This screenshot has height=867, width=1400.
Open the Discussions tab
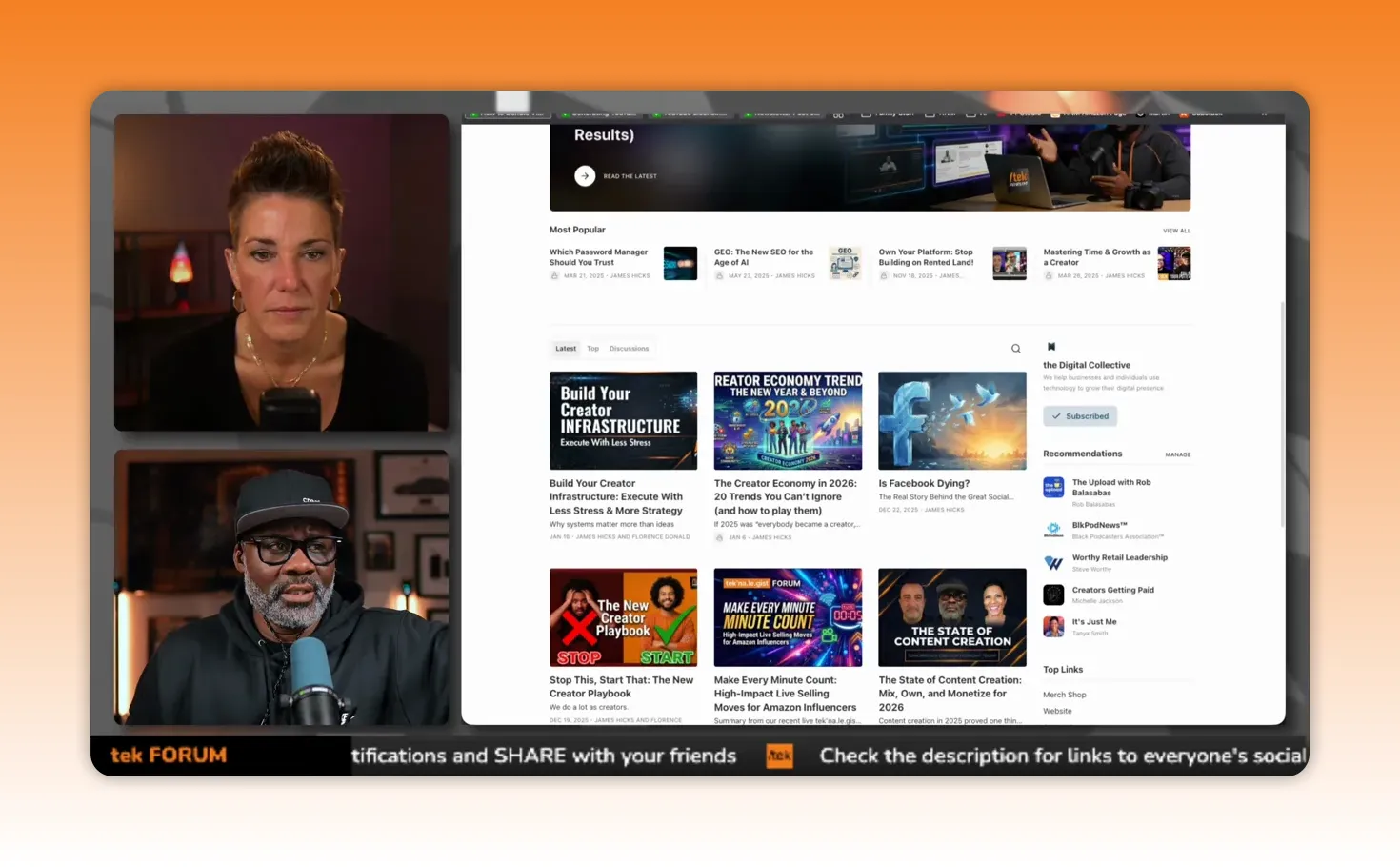pyautogui.click(x=629, y=348)
